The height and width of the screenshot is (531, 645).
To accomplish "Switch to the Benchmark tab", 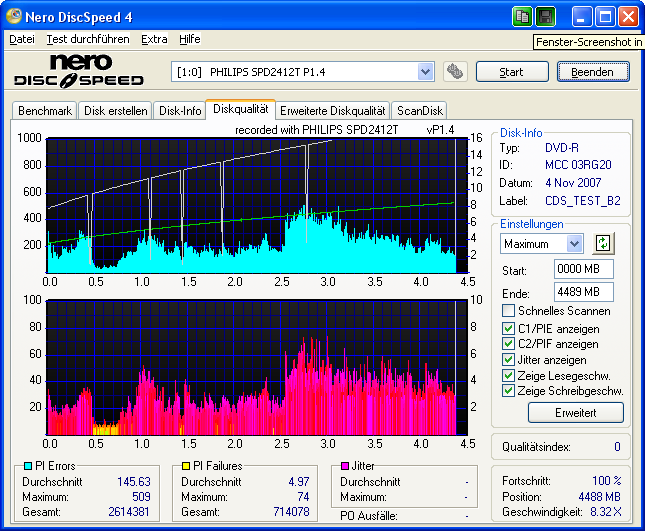I will 45,111.
